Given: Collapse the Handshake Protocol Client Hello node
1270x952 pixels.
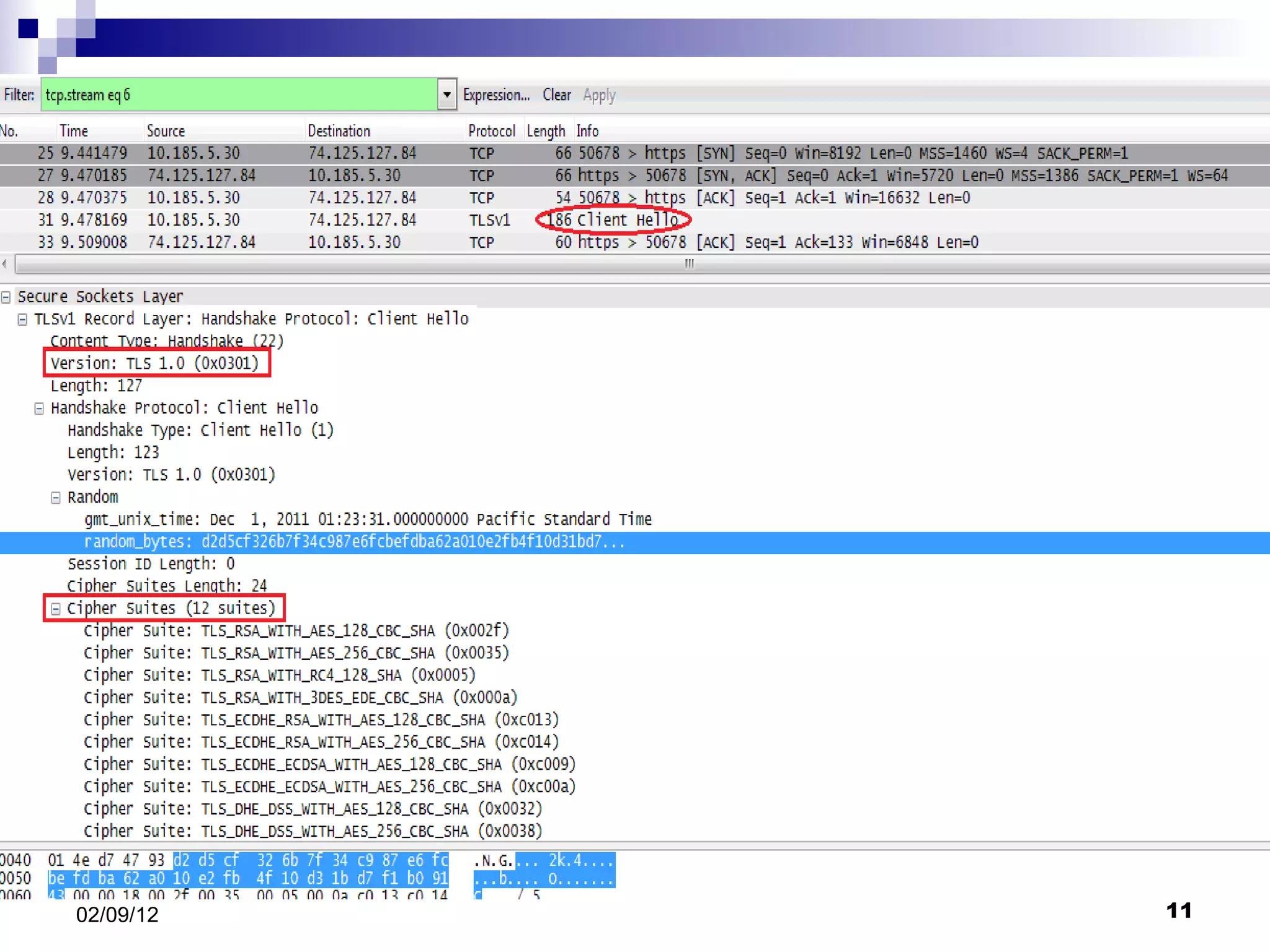Looking at the screenshot, I should click(39, 409).
